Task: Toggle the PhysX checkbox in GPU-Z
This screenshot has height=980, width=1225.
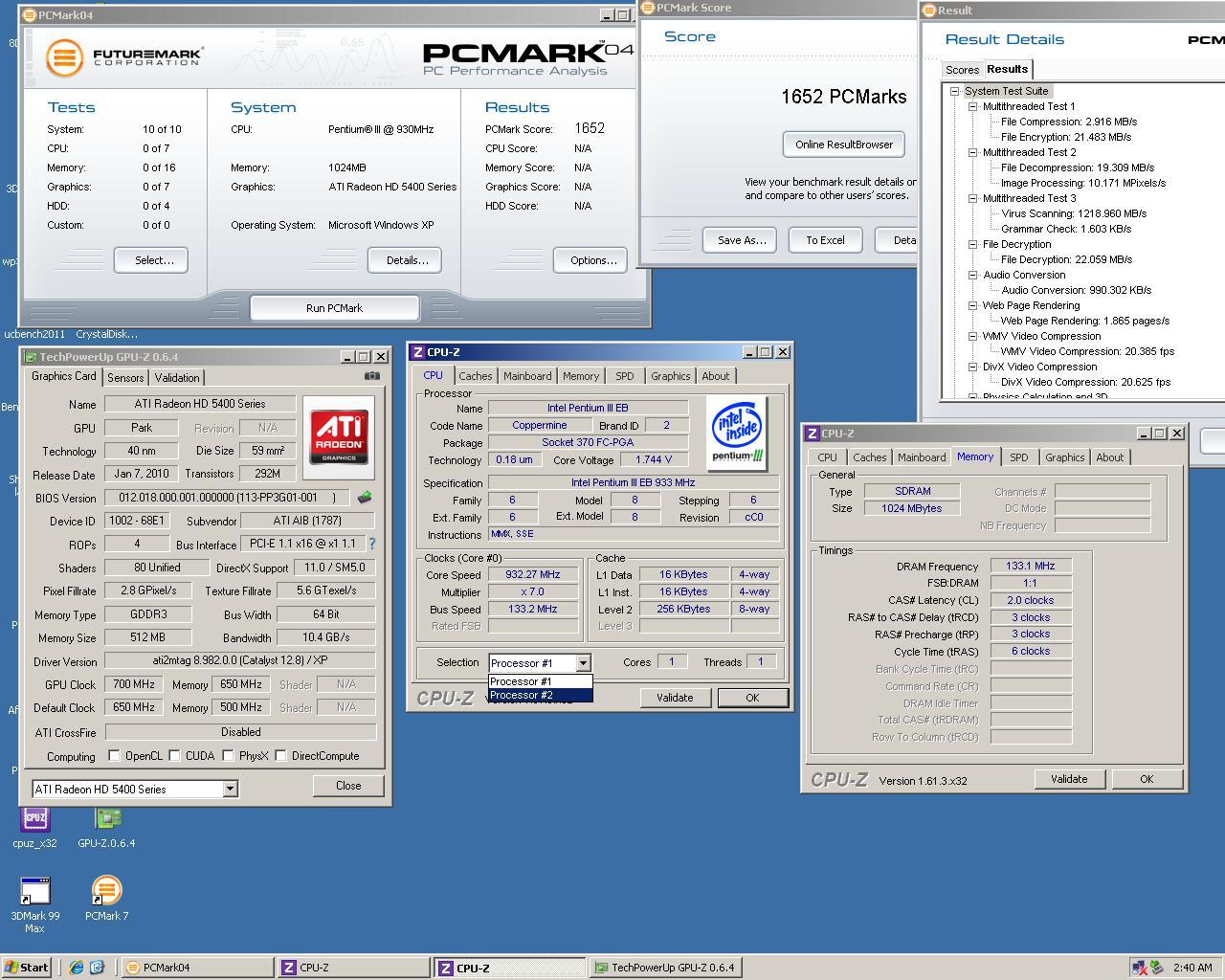Action: (x=229, y=756)
